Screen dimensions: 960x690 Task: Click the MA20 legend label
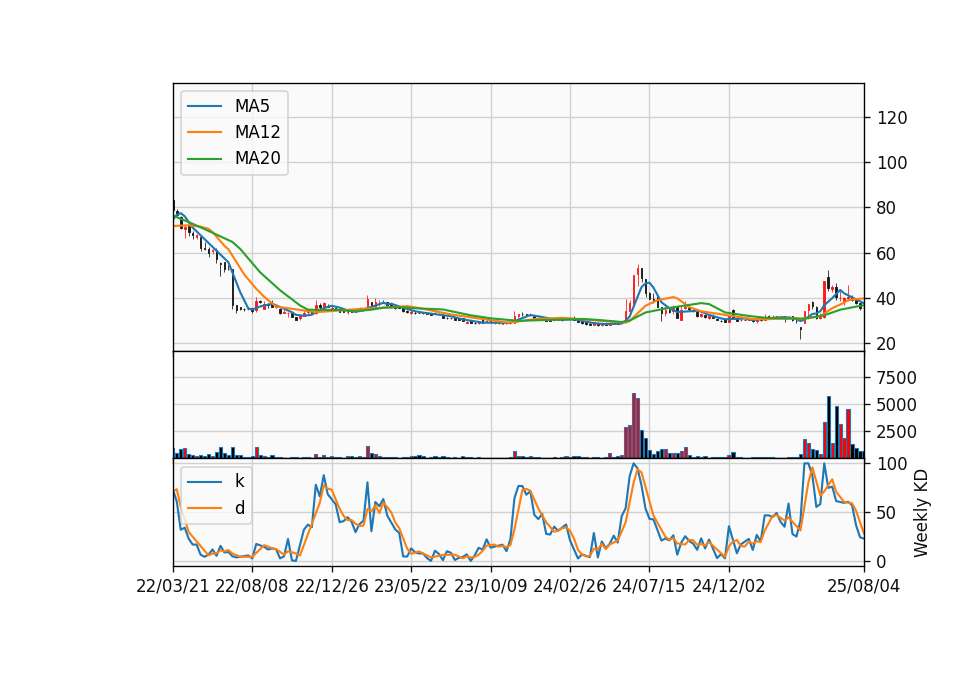pyautogui.click(x=257, y=158)
